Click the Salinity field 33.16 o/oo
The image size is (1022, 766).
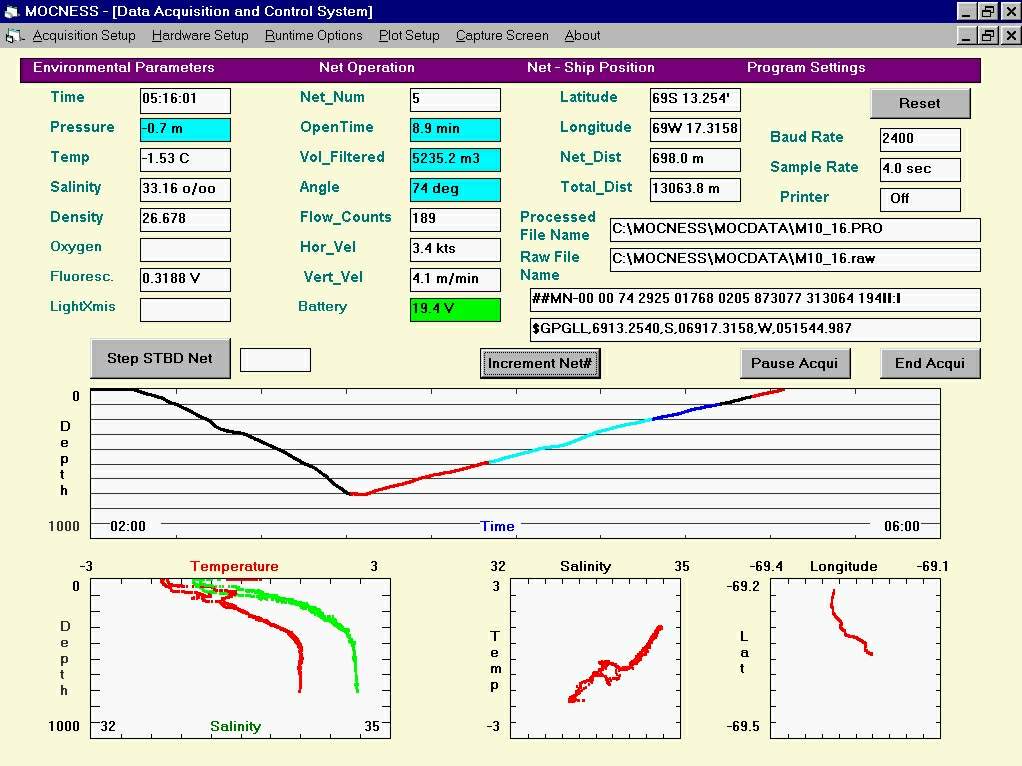[x=185, y=190]
